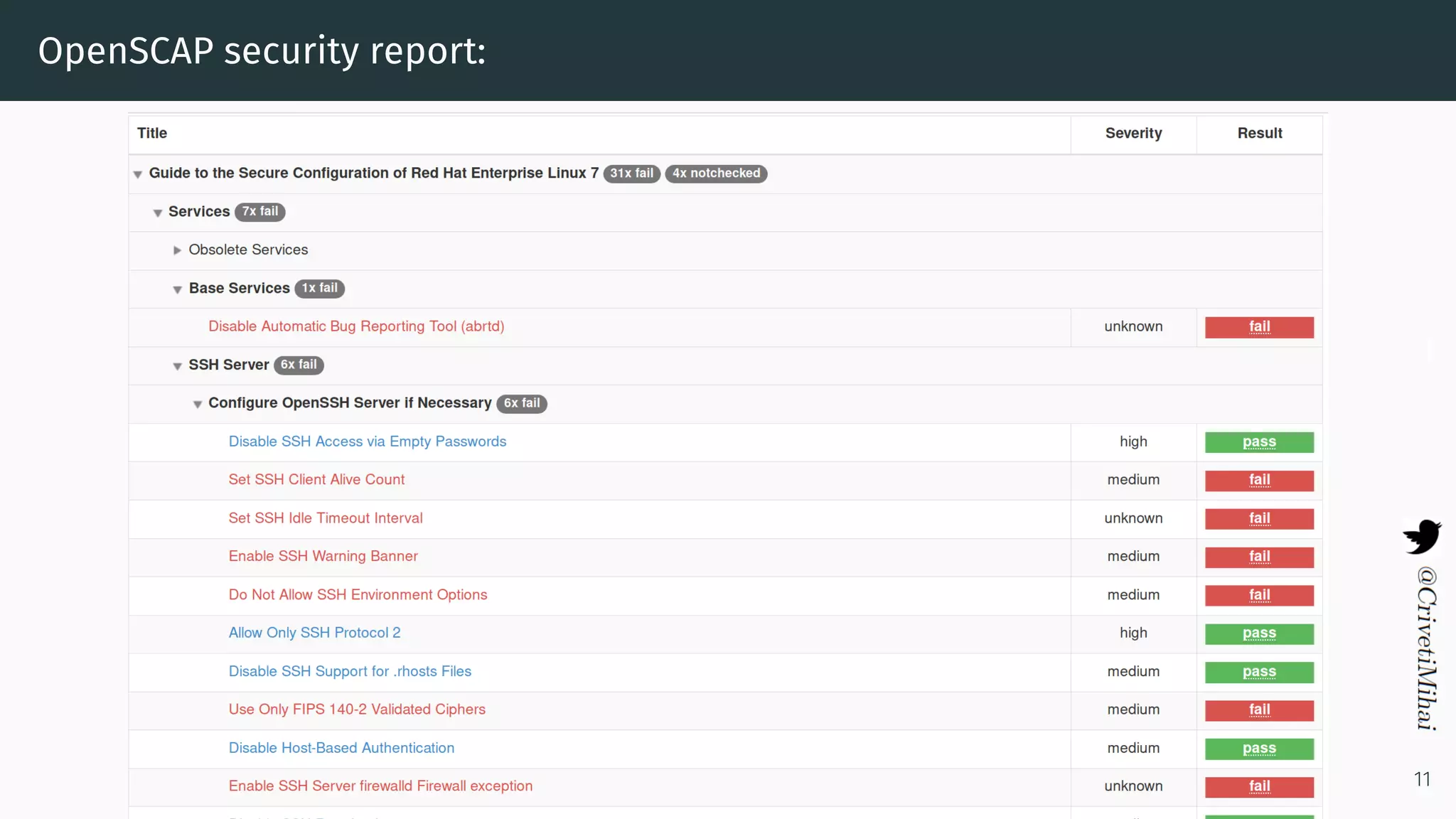Click fail result for SSH Idle Timeout Interval
The image size is (1456, 819).
[x=1259, y=519]
